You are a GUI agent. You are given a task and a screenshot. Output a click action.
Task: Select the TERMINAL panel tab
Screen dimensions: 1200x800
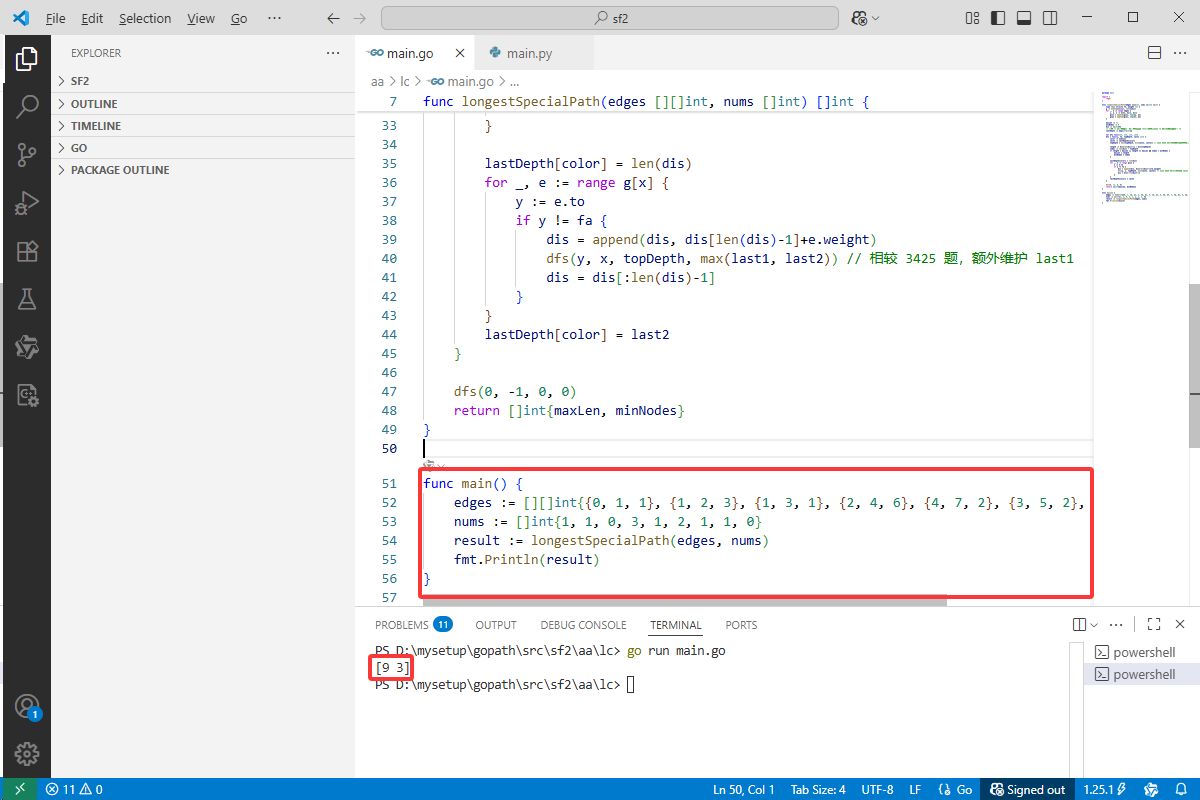[x=676, y=625]
